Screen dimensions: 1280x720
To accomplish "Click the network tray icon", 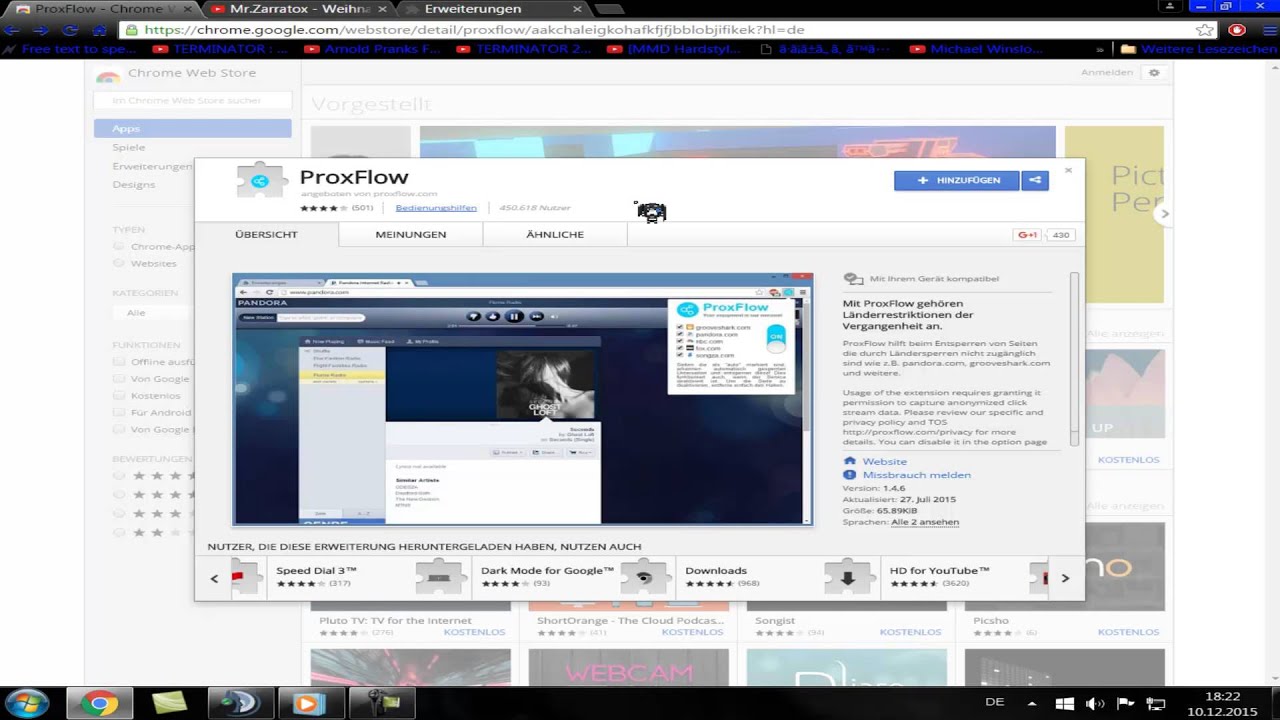I will click(x=1155, y=703).
